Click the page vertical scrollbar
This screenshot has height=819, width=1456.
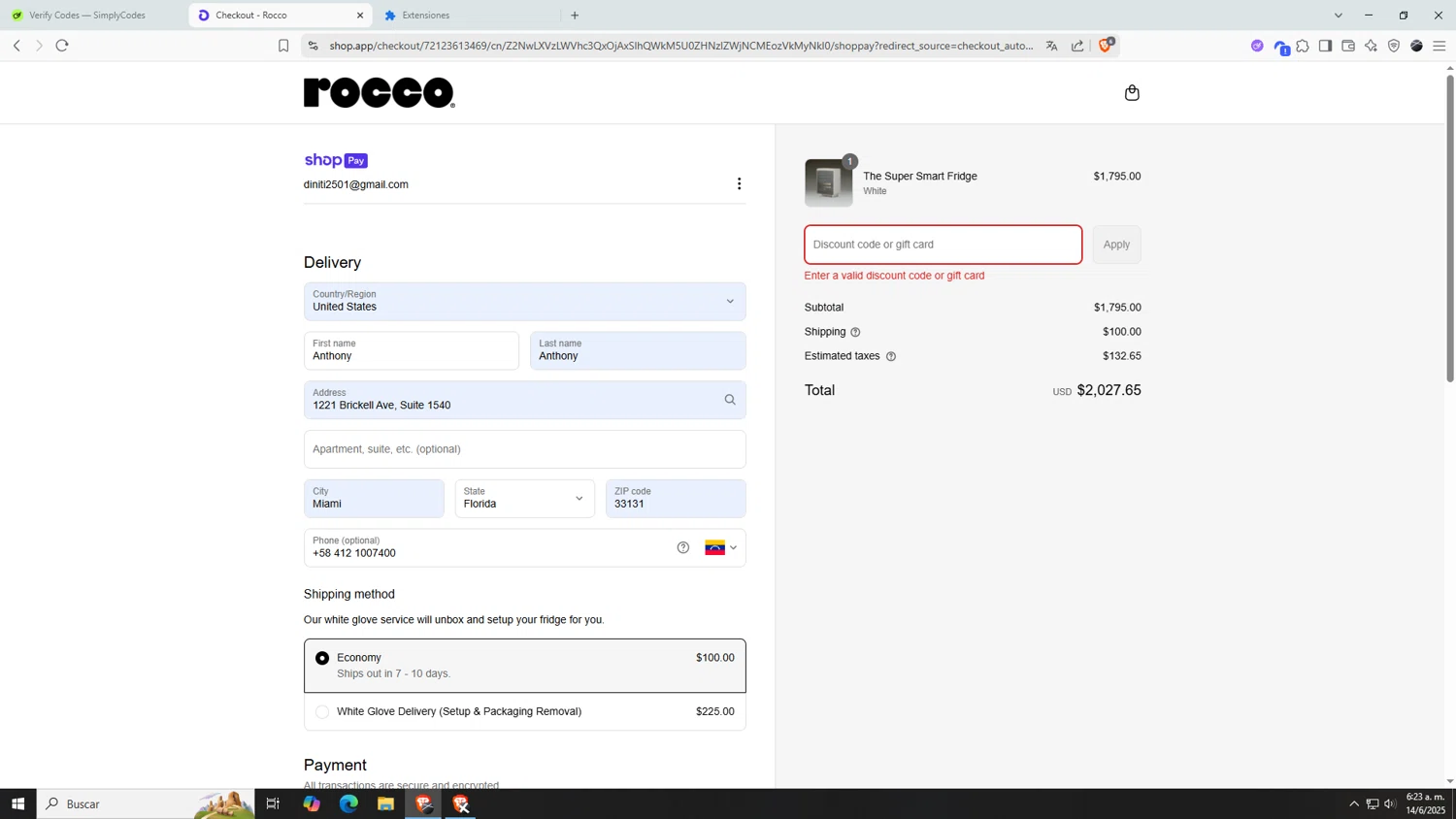click(1450, 228)
